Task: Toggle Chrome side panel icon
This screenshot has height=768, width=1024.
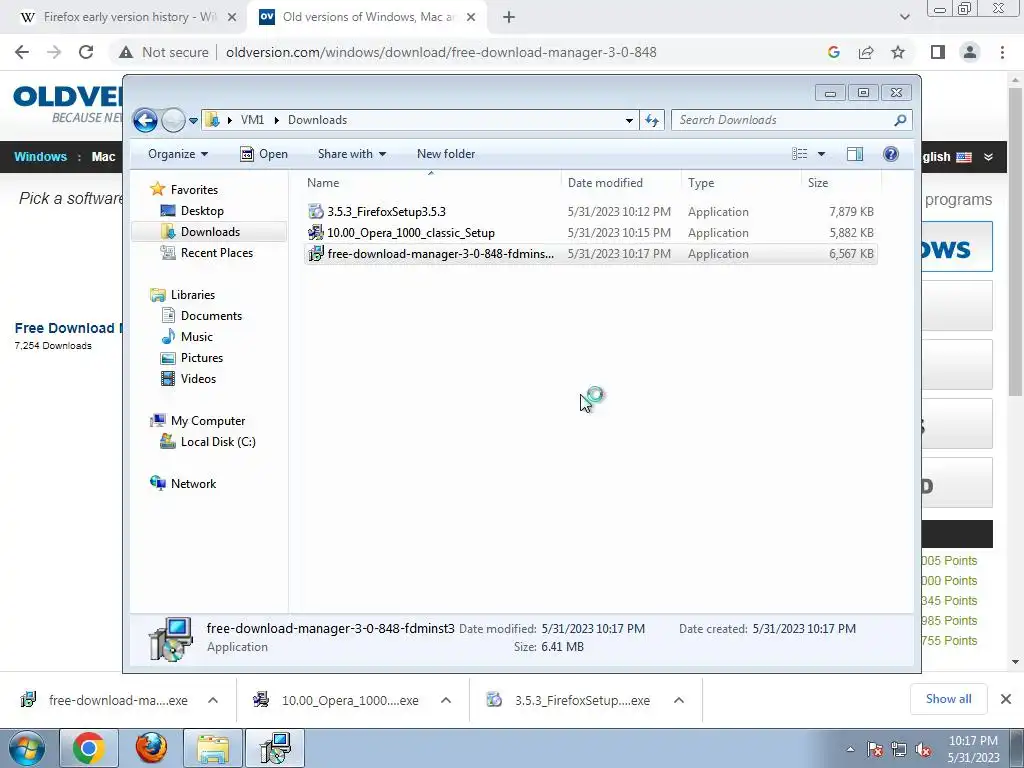Action: [x=938, y=52]
